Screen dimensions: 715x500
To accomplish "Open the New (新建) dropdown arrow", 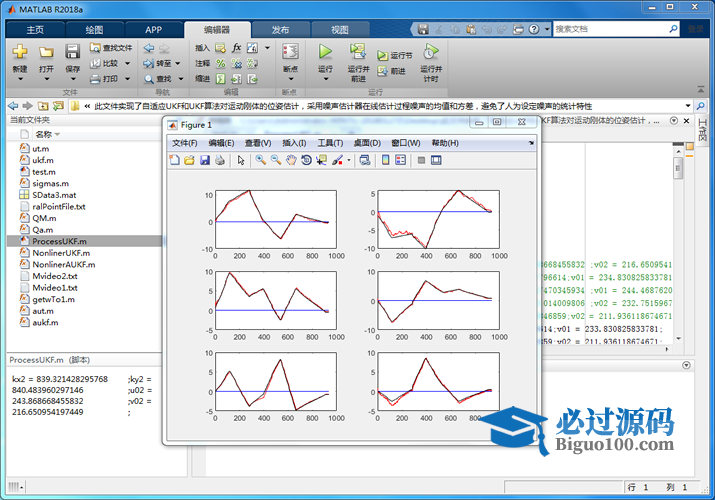I will tap(20, 79).
